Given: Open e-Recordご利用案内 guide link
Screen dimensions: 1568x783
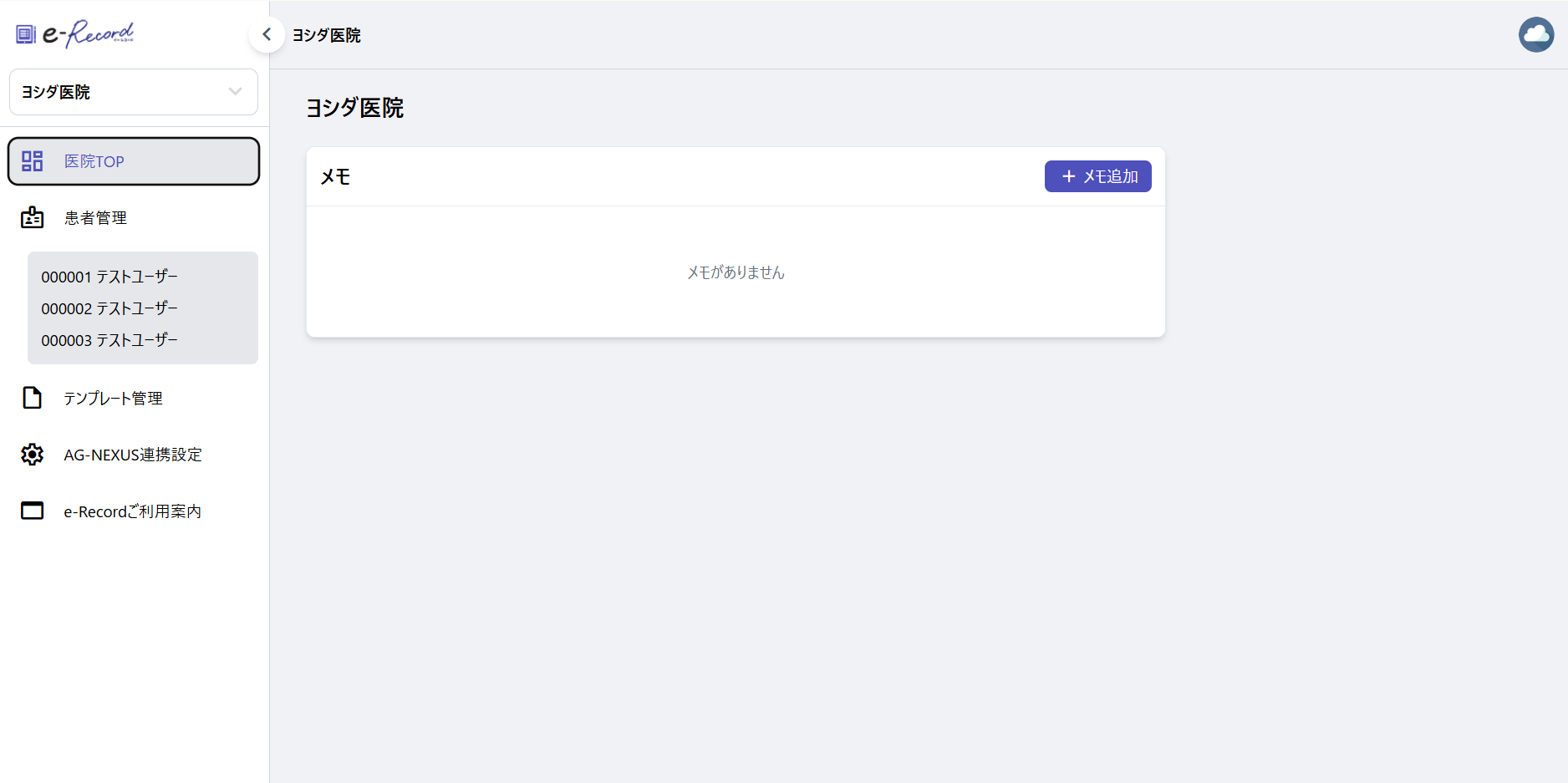Looking at the screenshot, I should (x=134, y=511).
